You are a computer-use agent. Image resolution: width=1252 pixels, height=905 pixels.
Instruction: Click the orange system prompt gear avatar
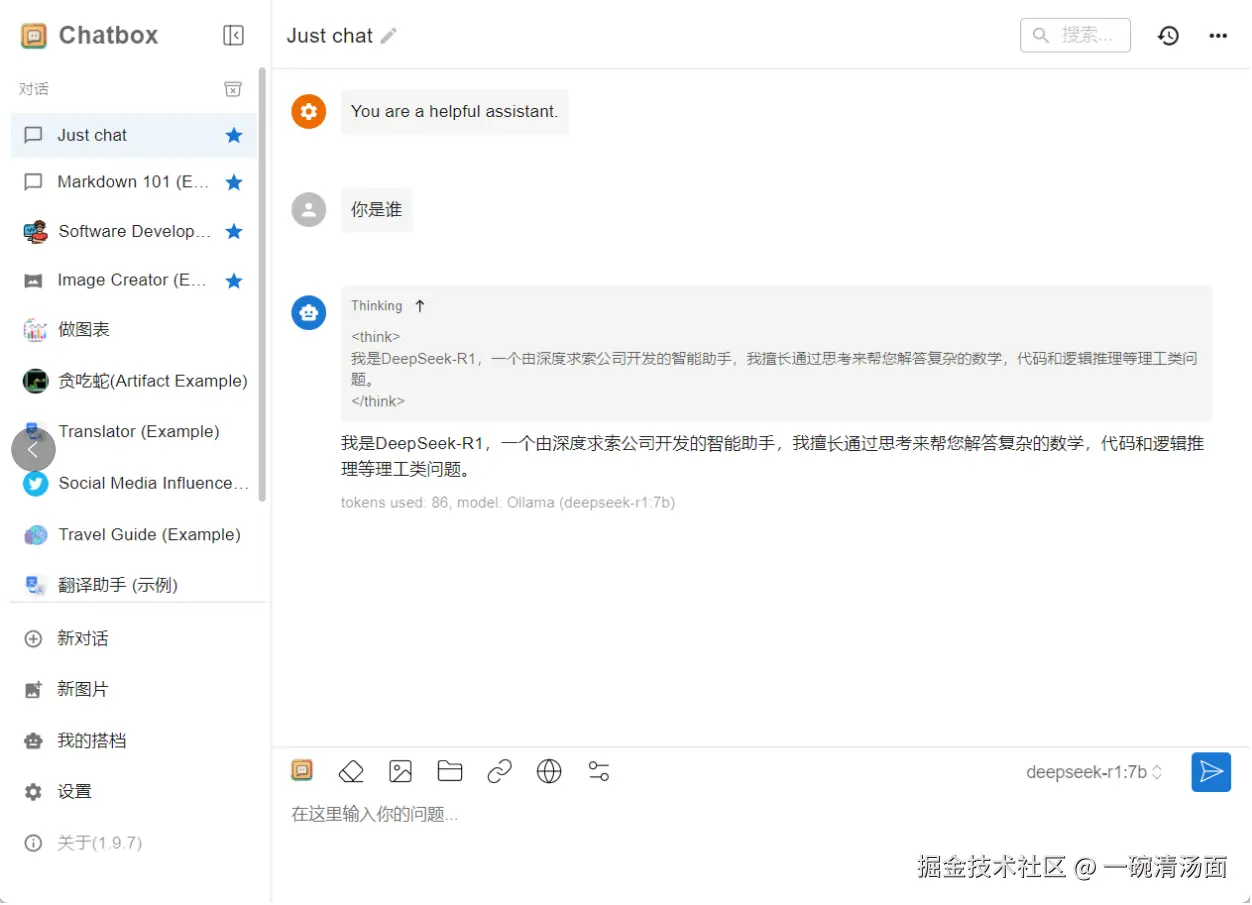(x=309, y=111)
